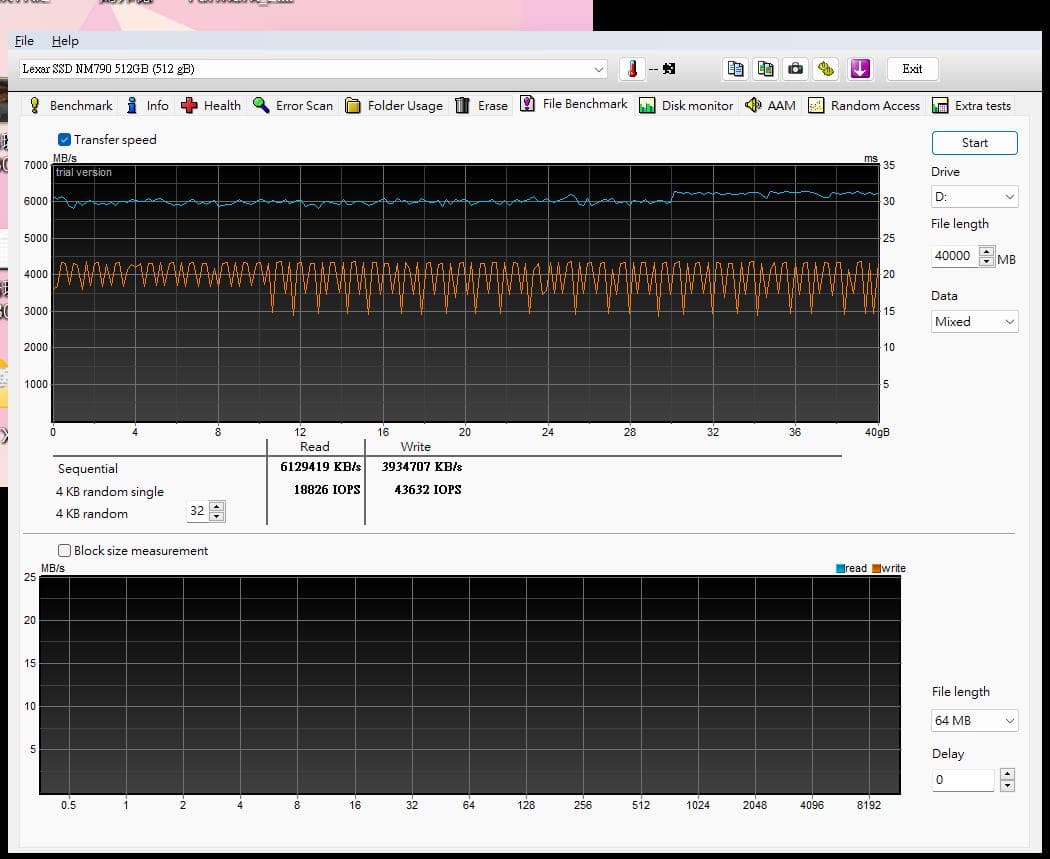Click the AAM speaker icon
Screen dimensions: 1050x859
pos(753,105)
